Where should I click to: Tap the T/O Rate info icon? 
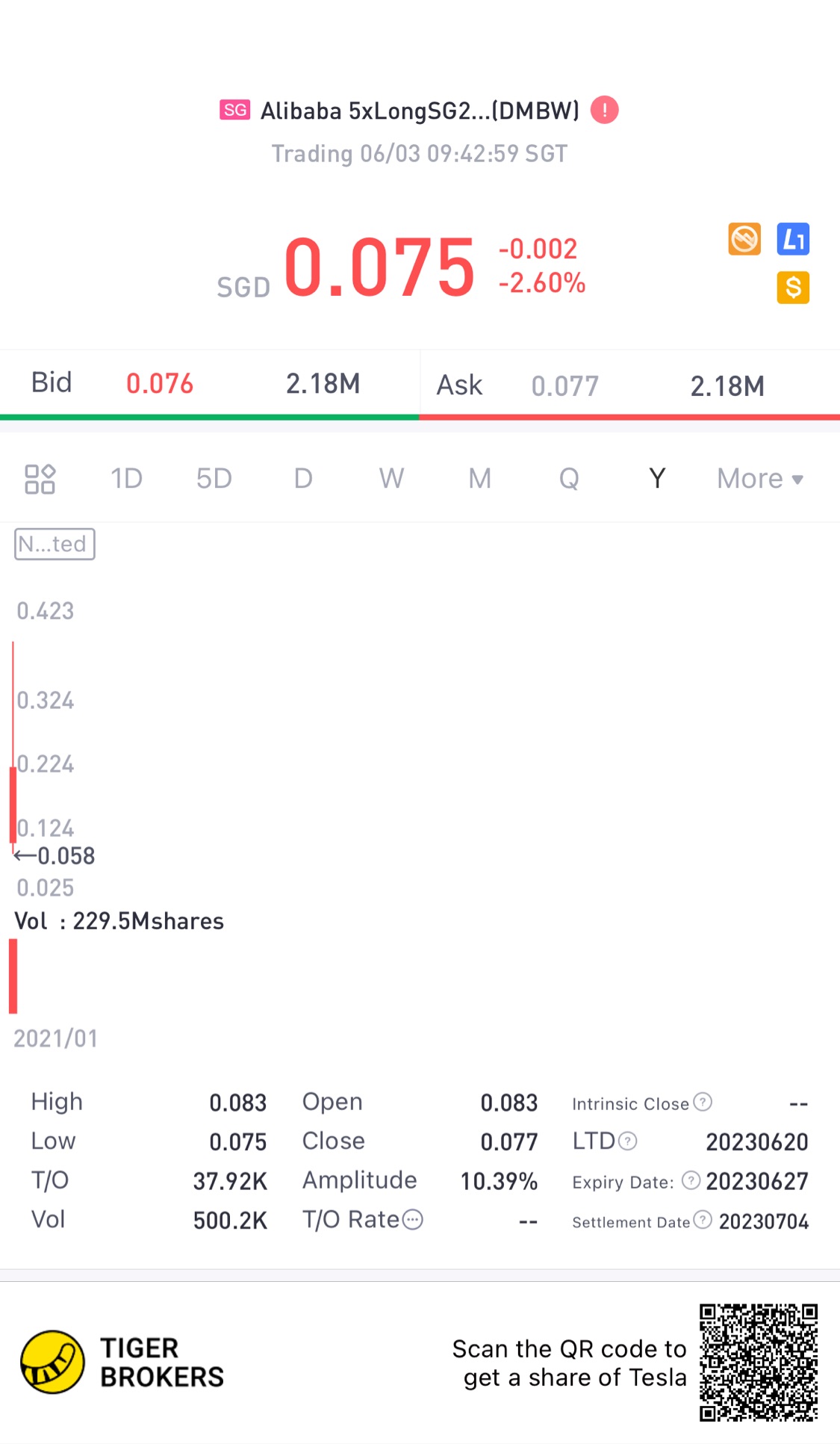[x=413, y=1220]
